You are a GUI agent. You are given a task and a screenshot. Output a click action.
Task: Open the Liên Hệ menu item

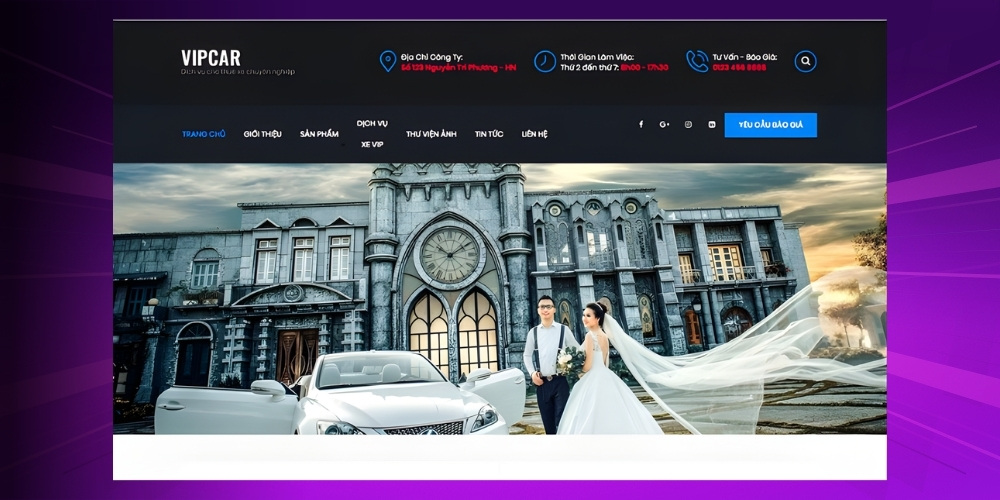click(535, 134)
